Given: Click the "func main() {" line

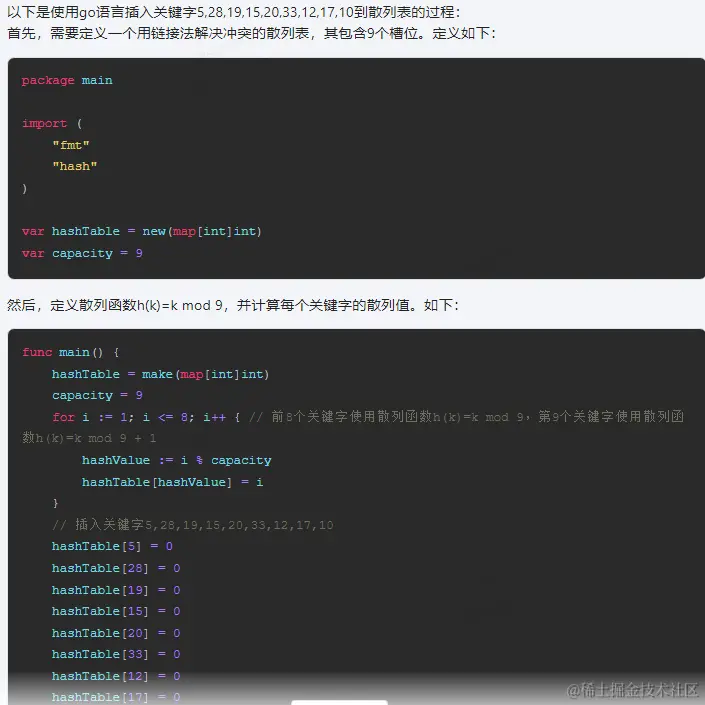Looking at the screenshot, I should (71, 352).
